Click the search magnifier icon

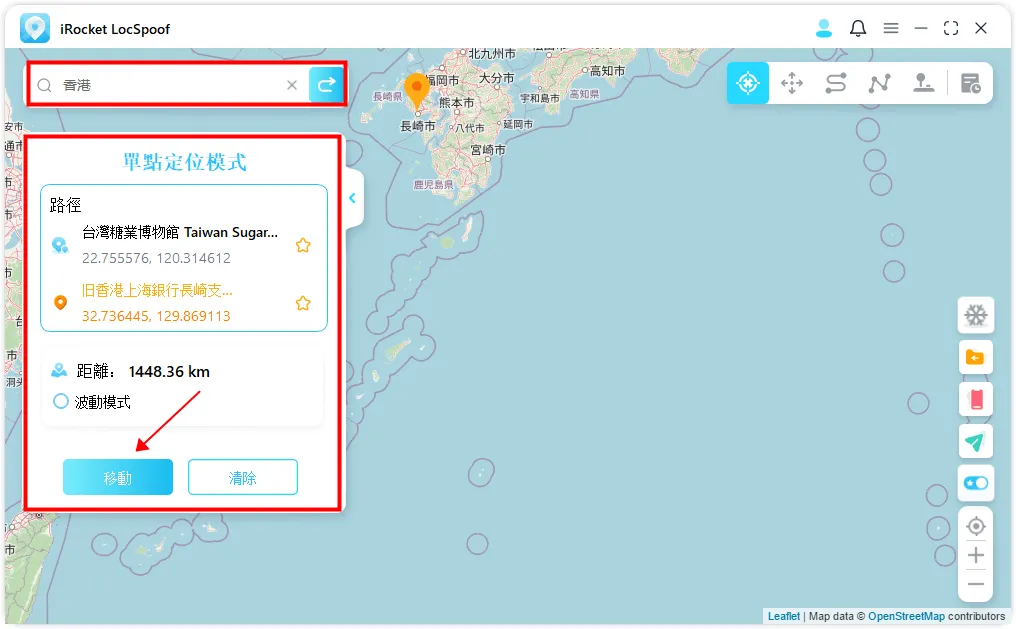(44, 85)
